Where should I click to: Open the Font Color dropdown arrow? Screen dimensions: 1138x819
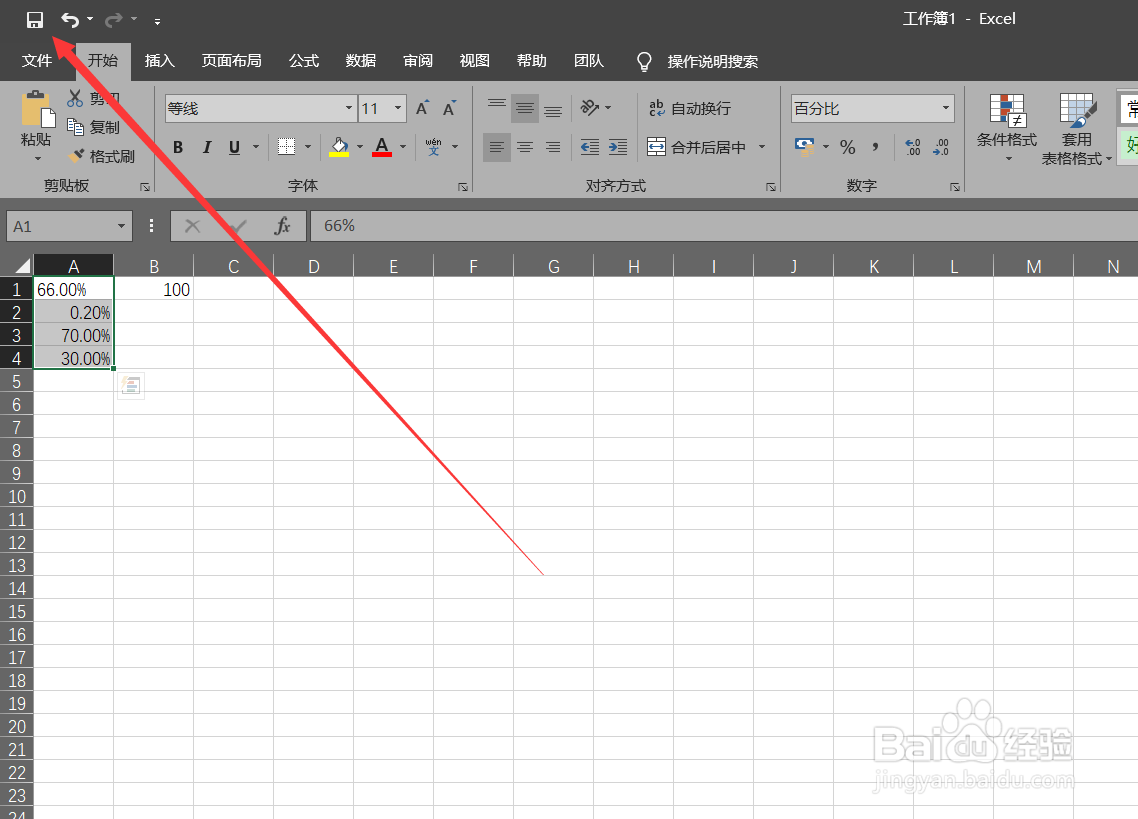(403, 147)
